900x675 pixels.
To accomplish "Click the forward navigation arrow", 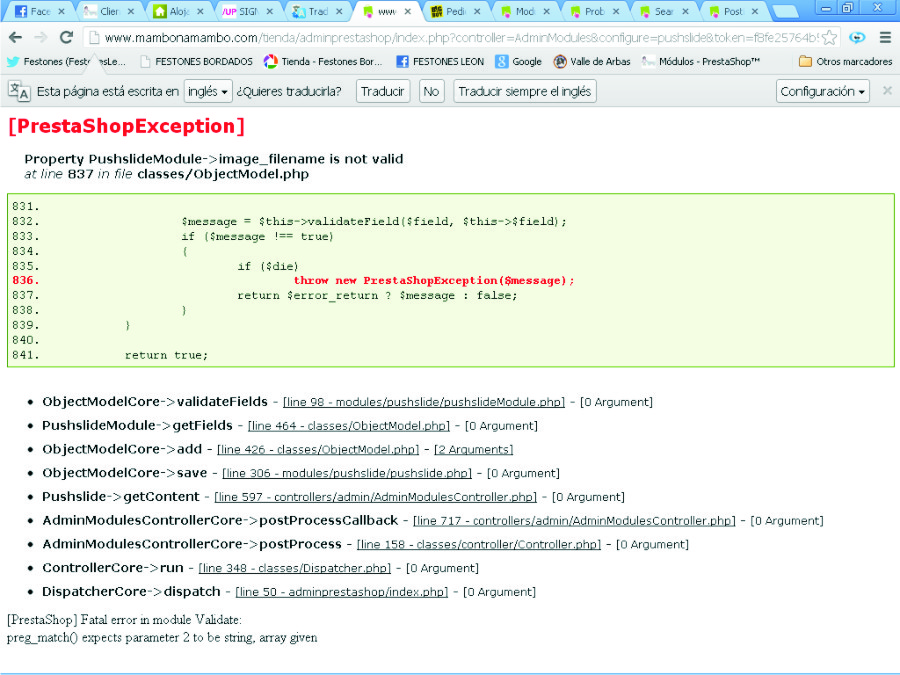I will (41, 37).
